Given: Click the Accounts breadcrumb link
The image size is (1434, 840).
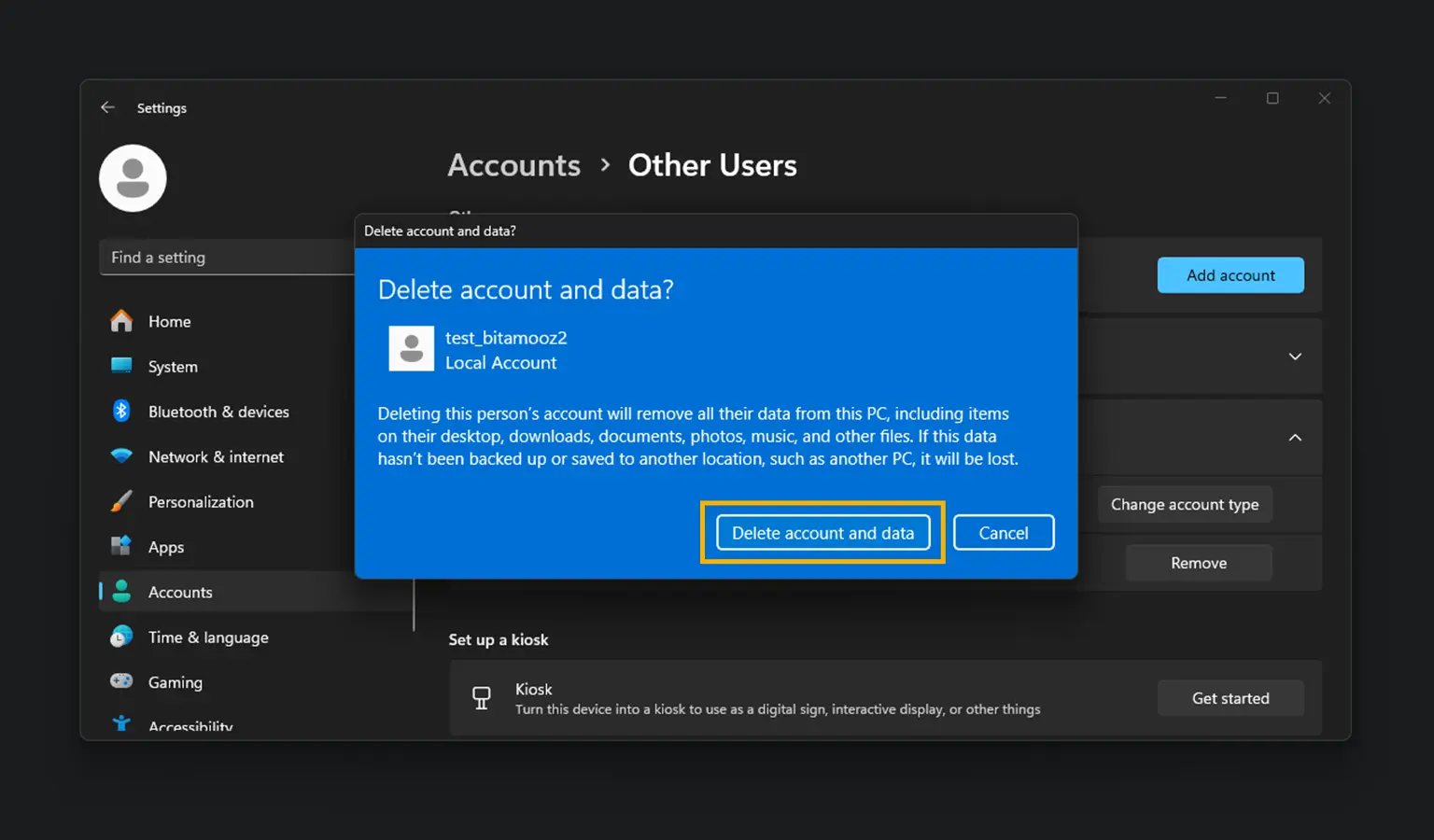Looking at the screenshot, I should click(x=514, y=165).
